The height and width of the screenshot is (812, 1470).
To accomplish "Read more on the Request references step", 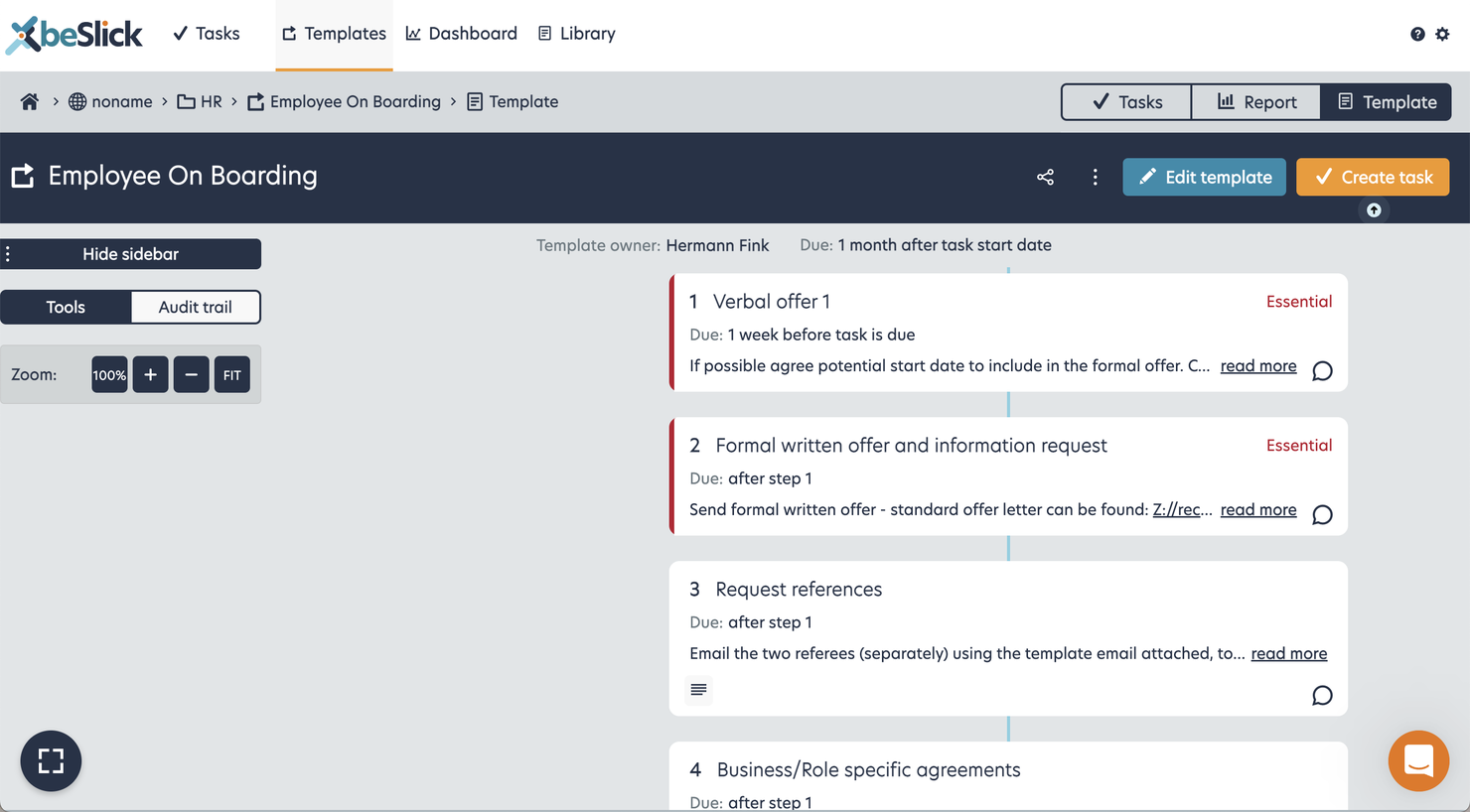I will pyautogui.click(x=1288, y=653).
